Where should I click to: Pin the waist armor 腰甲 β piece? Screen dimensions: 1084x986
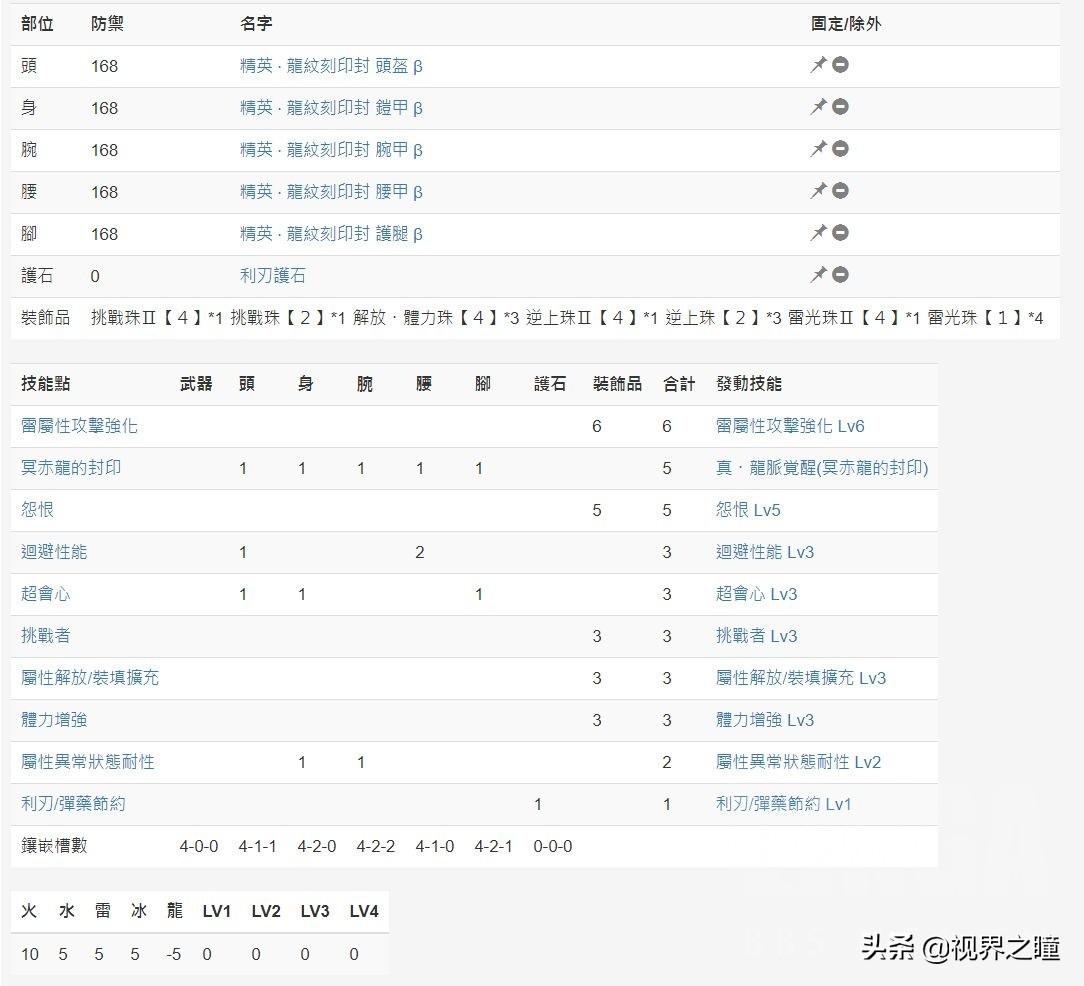818,191
